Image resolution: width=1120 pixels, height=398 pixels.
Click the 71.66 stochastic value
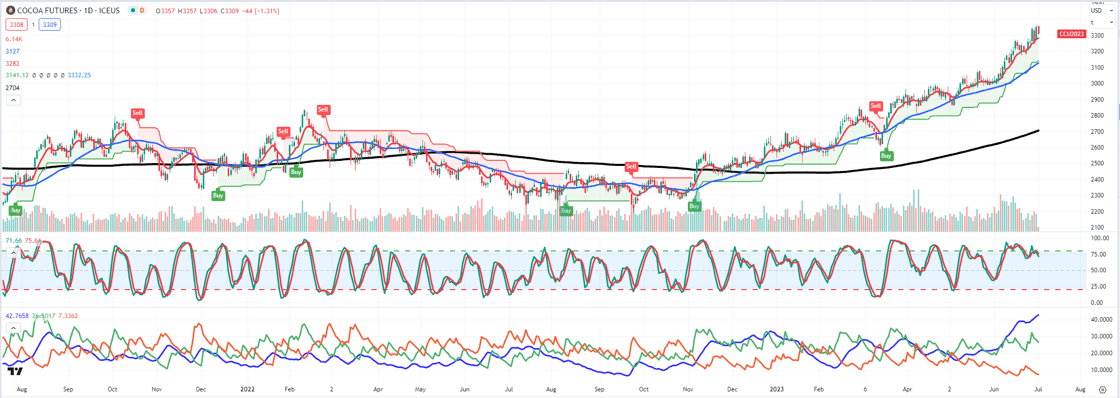[13, 241]
